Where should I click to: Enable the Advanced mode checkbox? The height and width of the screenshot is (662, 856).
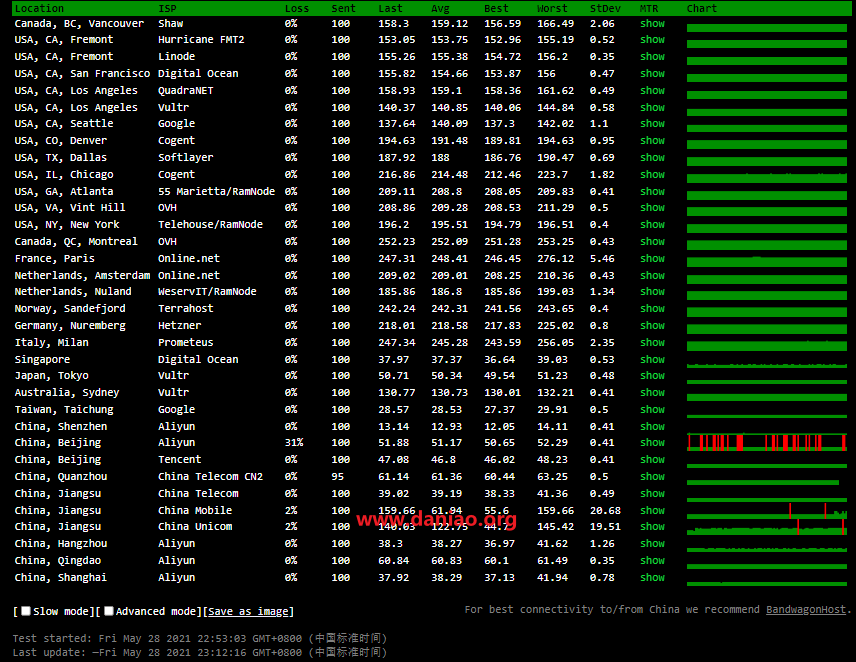[x=109, y=611]
